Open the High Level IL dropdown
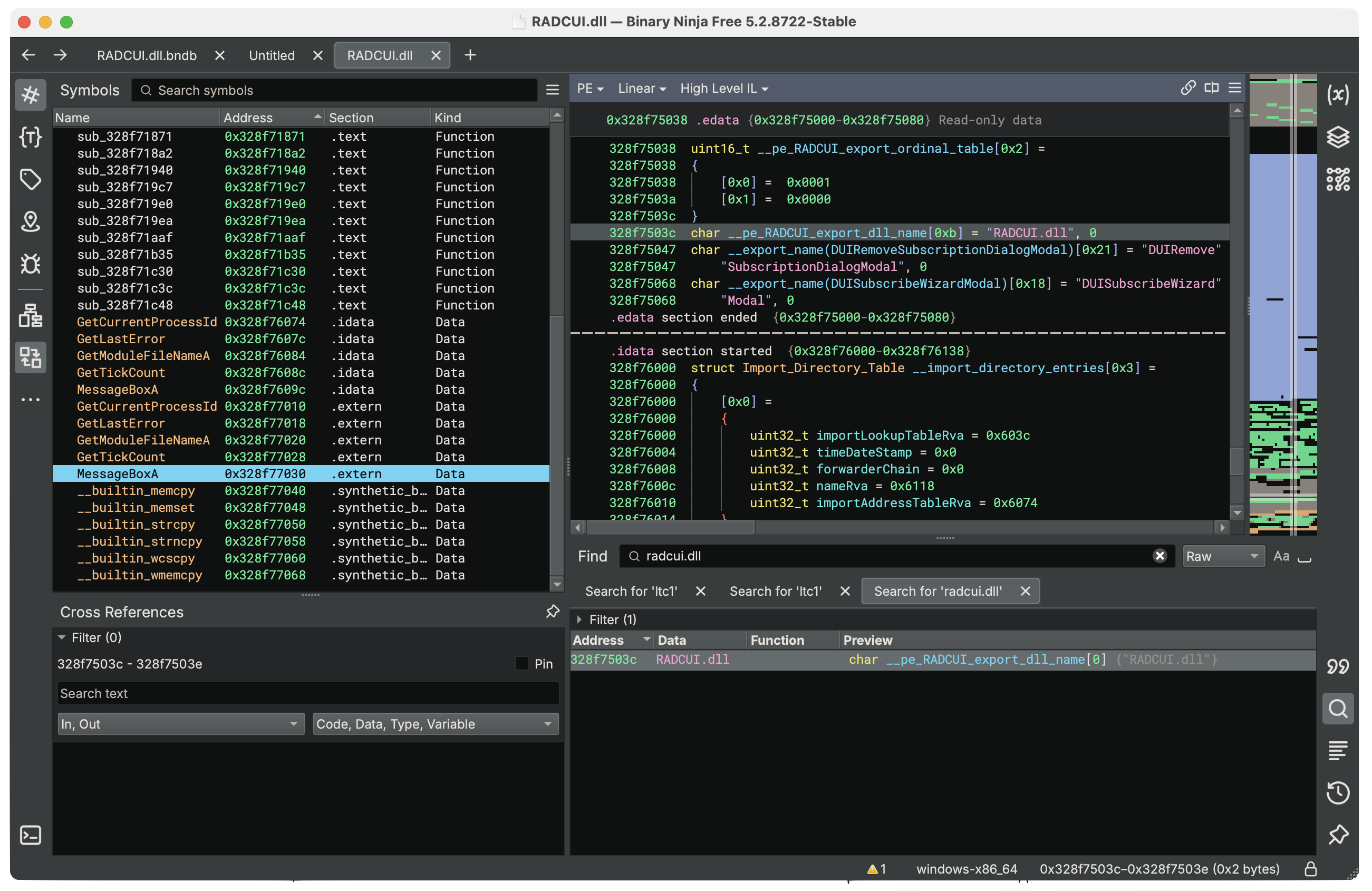 click(x=724, y=89)
